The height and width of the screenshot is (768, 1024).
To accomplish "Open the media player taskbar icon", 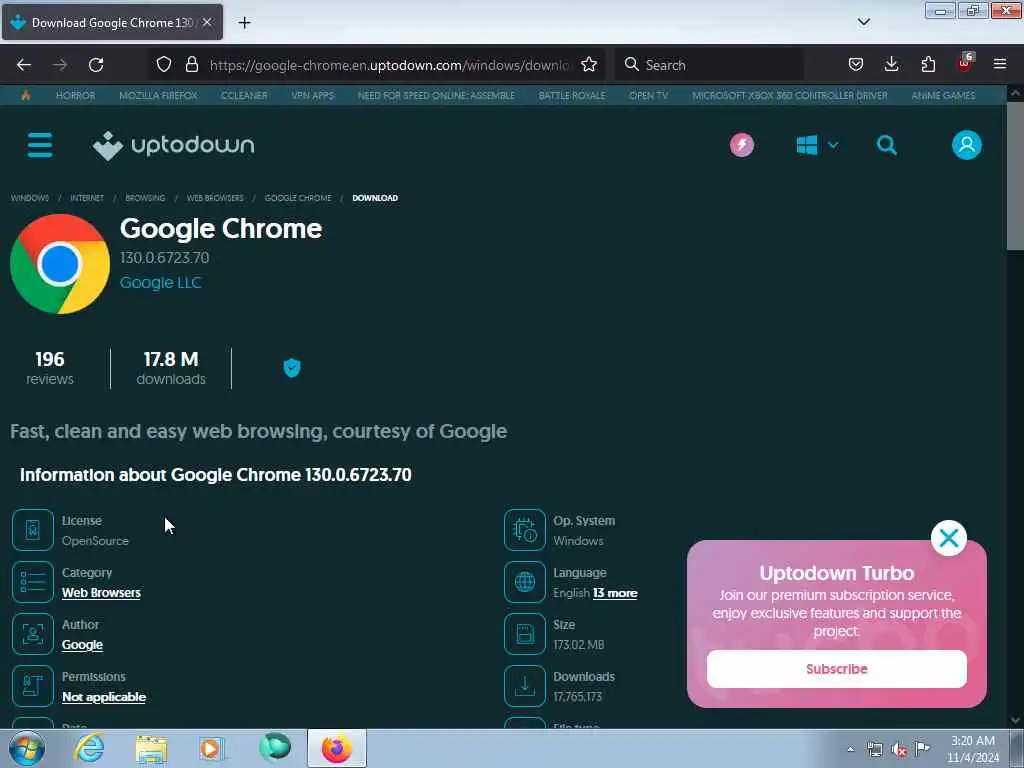I will point(212,748).
